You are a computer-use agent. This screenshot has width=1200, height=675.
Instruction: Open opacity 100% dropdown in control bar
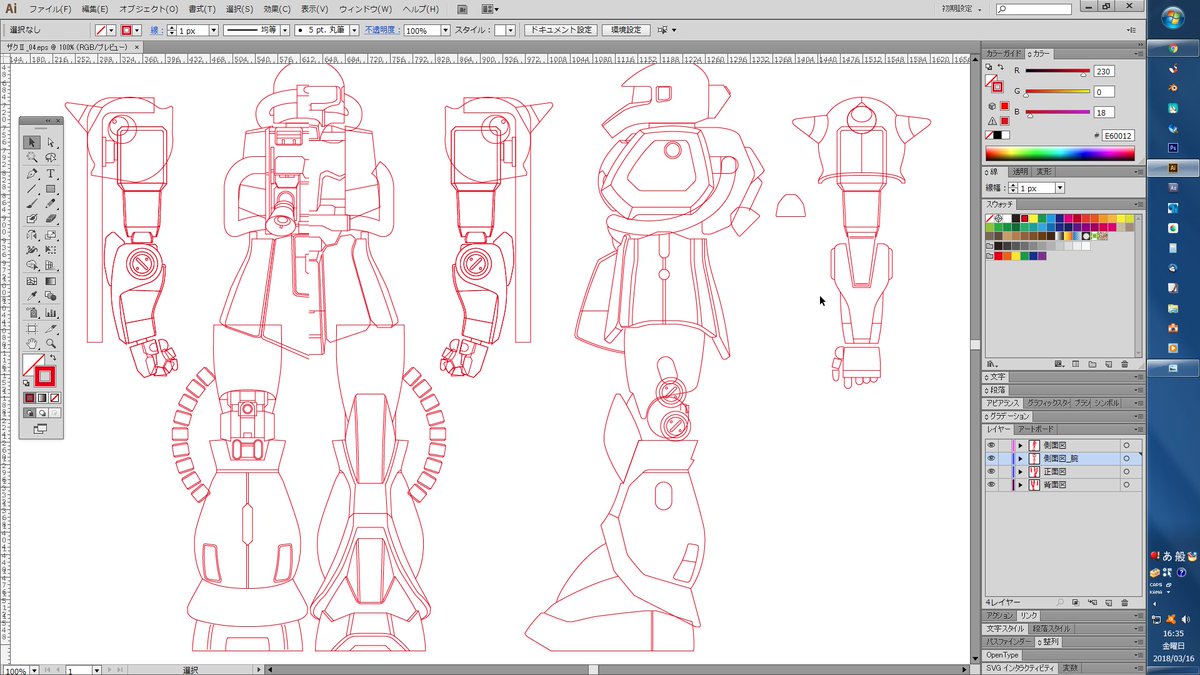point(445,30)
